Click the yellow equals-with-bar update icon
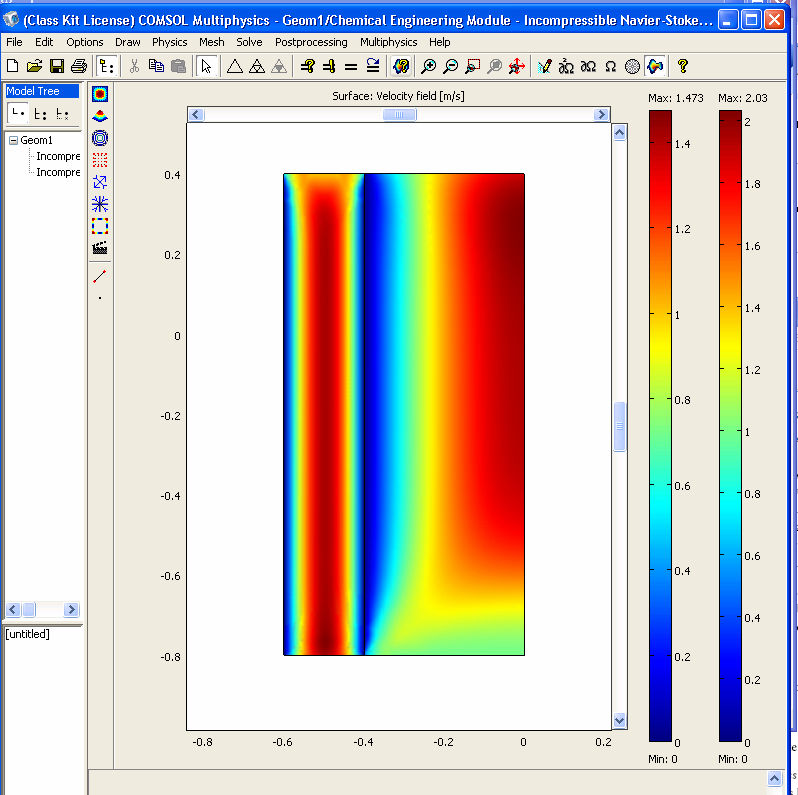Image resolution: width=798 pixels, height=795 pixels. pos(329,66)
